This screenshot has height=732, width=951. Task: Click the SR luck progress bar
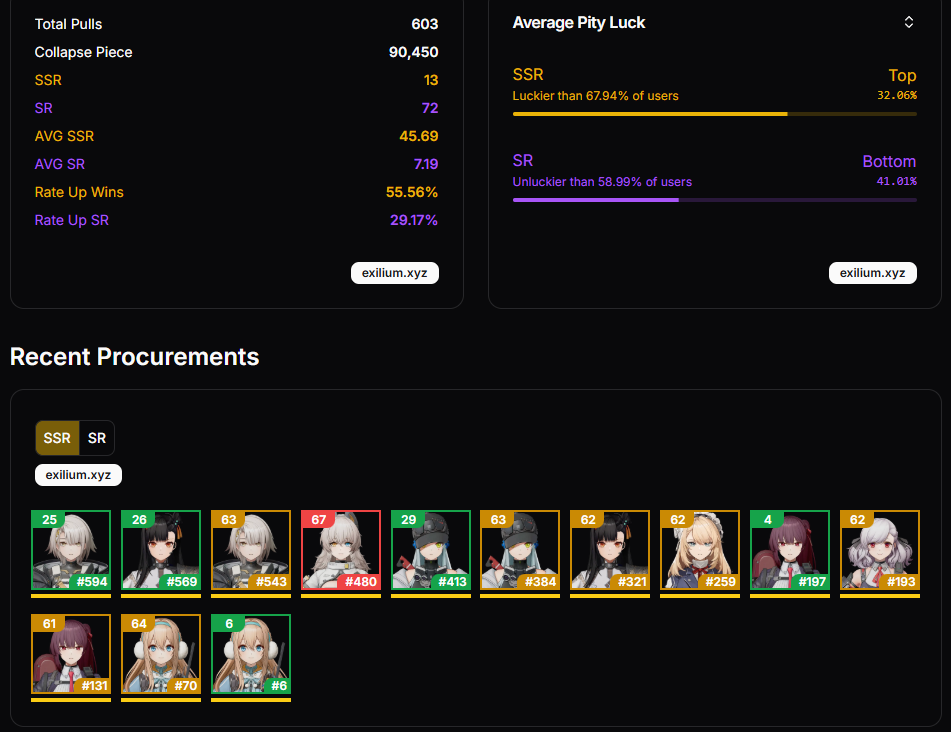point(714,200)
